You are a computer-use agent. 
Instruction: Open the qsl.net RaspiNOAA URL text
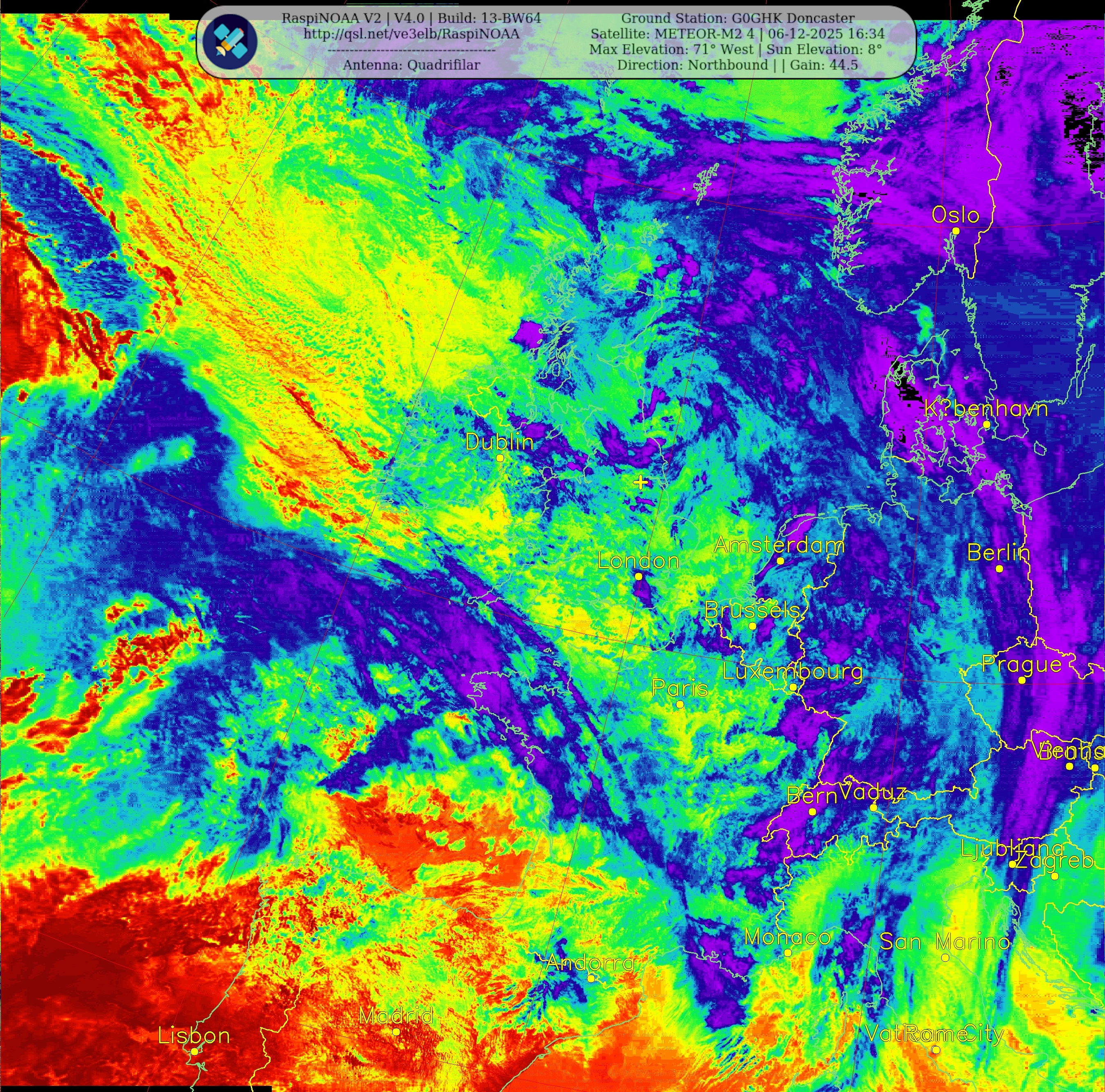point(411,34)
